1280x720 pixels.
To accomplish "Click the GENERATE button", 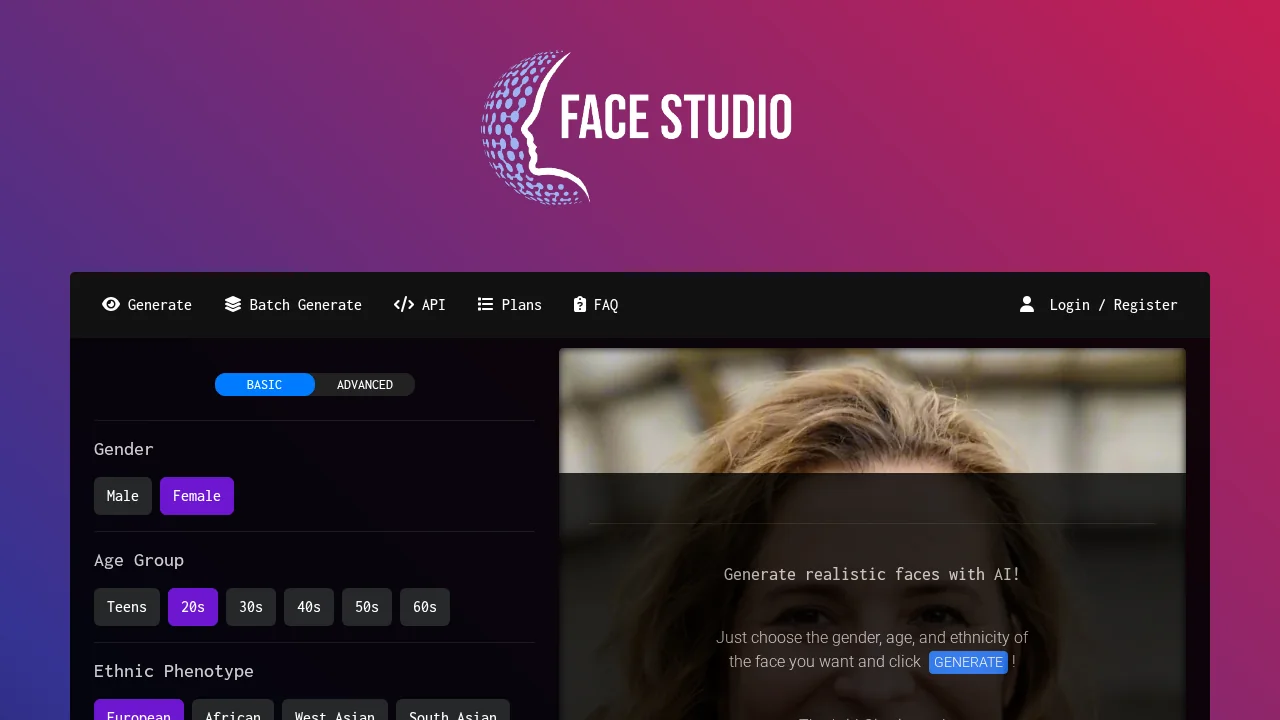I will pos(967,661).
